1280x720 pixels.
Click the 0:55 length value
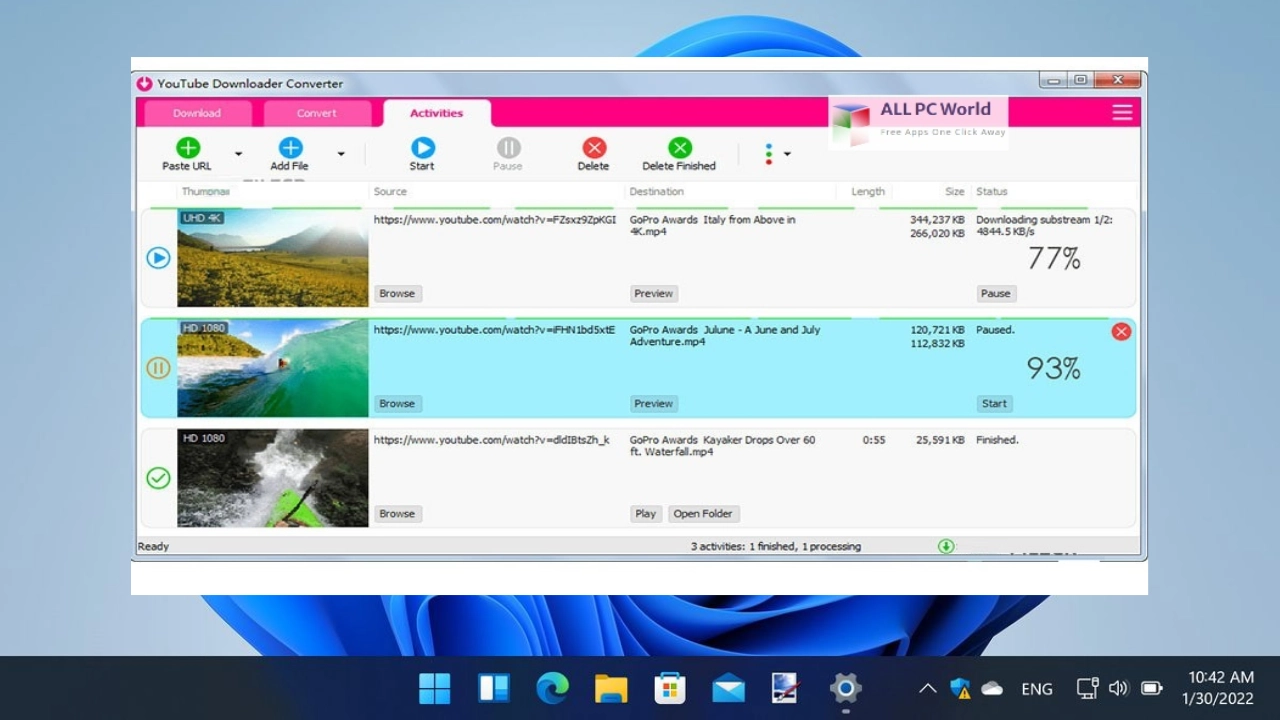point(874,440)
